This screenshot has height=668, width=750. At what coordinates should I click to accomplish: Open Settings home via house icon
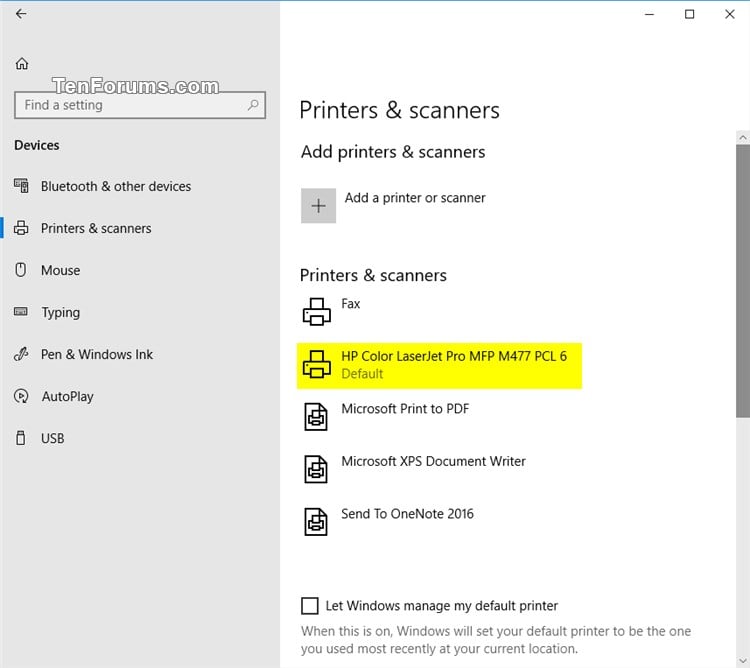tap(22, 64)
